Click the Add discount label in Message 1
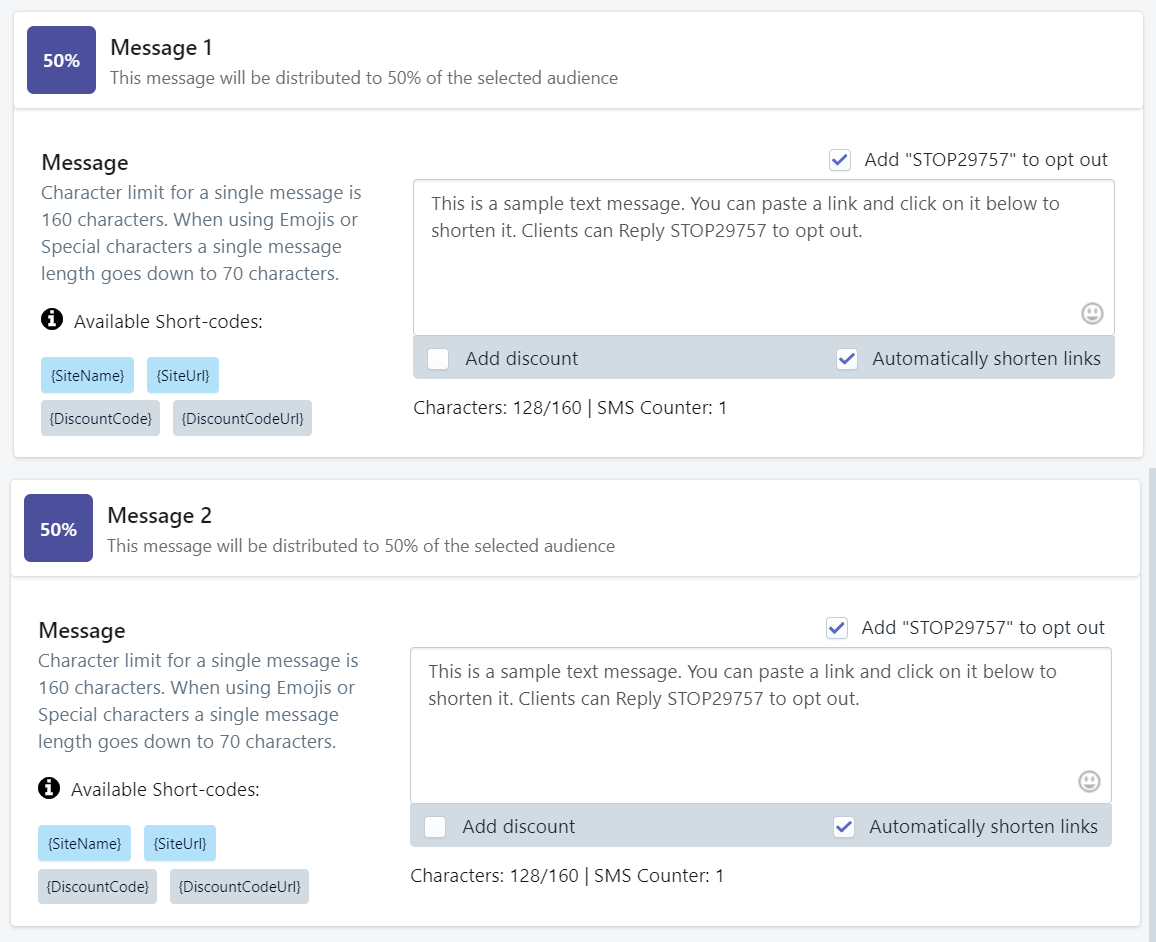The width and height of the screenshot is (1156, 942). click(x=522, y=359)
